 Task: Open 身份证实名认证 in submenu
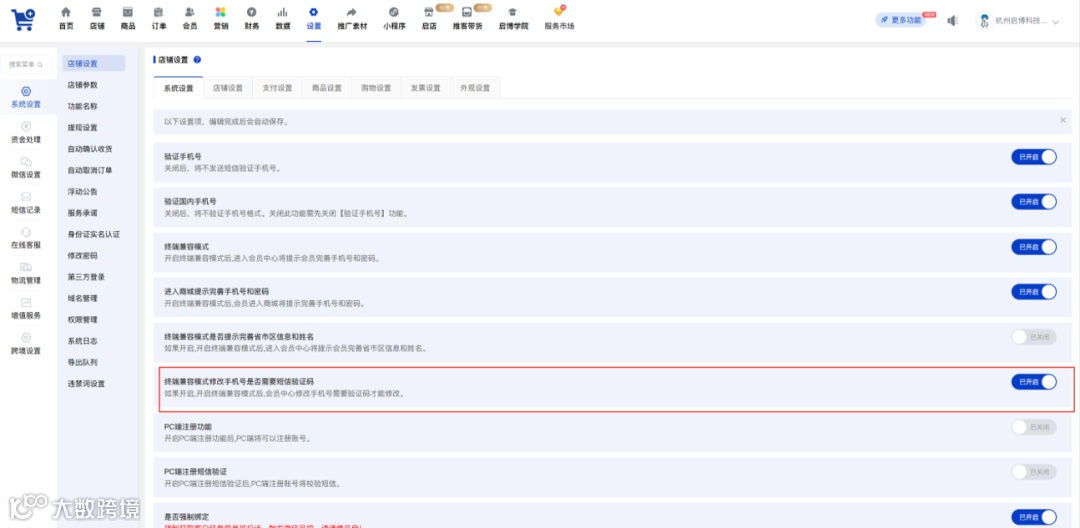94,234
